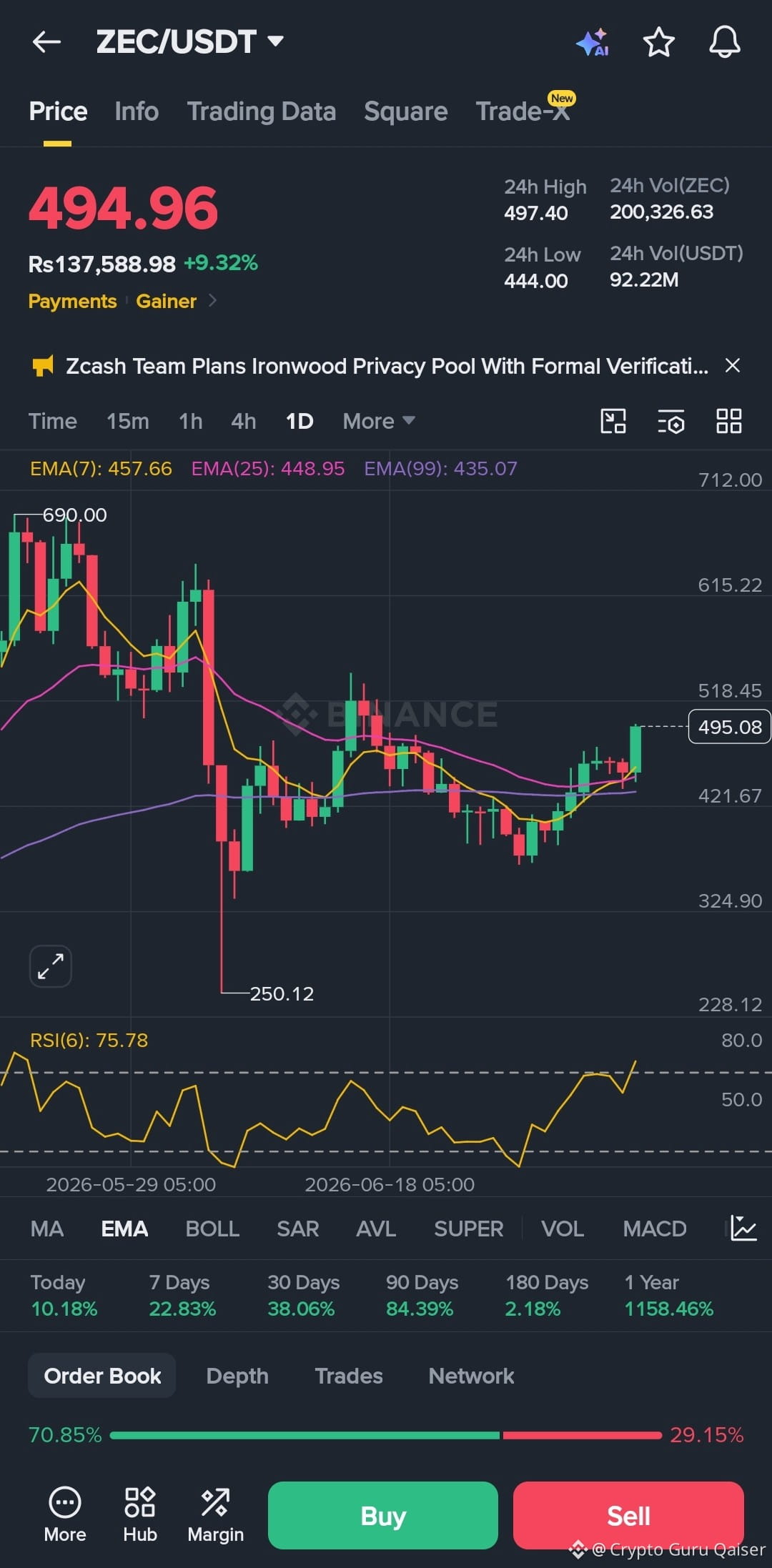Open the chart drawing tools icon
772x1568 pixels.
(613, 421)
